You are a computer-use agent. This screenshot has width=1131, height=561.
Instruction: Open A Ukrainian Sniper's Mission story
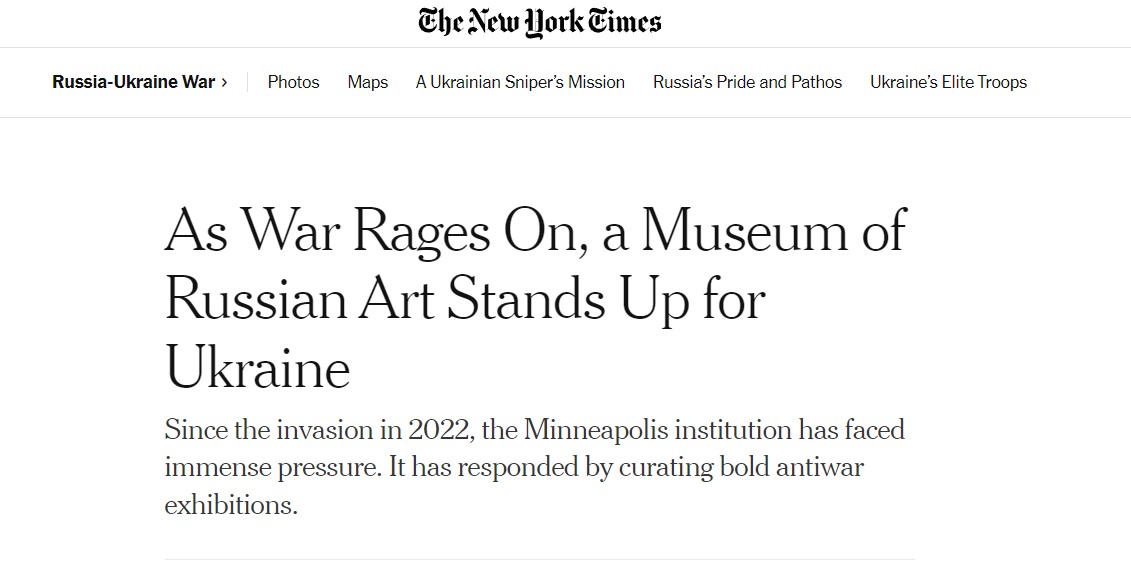[520, 82]
